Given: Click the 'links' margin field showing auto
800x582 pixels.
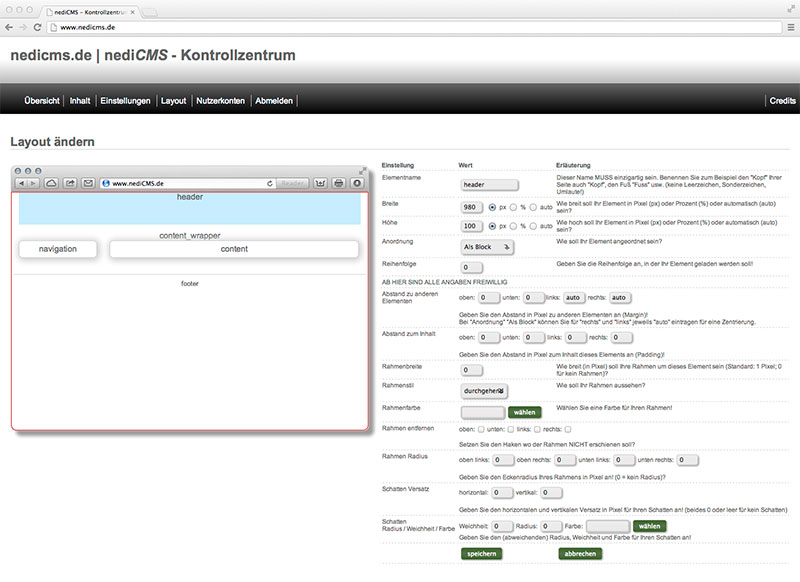Looking at the screenshot, I should pos(573,298).
